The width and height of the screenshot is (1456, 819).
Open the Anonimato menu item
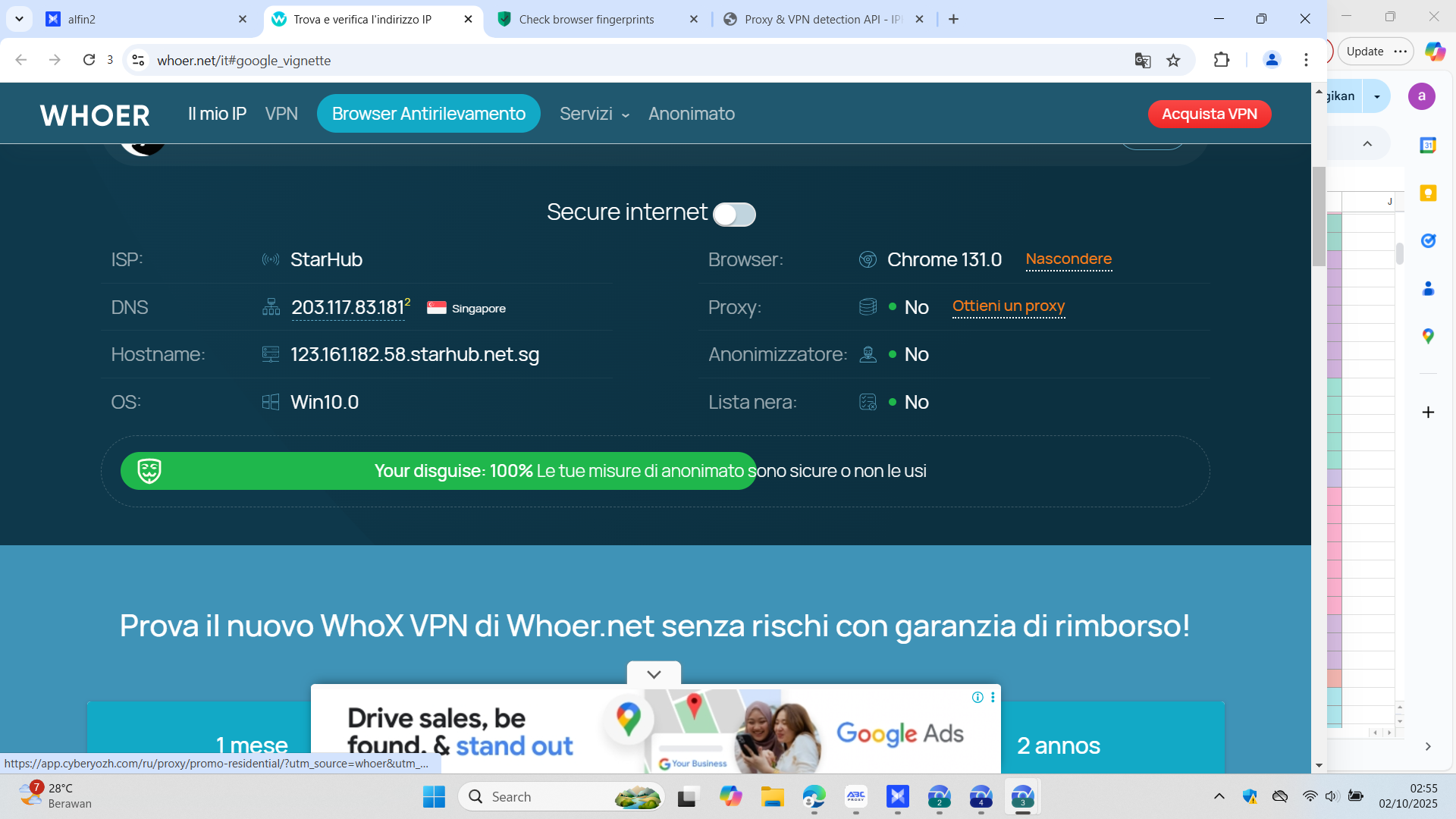[691, 114]
